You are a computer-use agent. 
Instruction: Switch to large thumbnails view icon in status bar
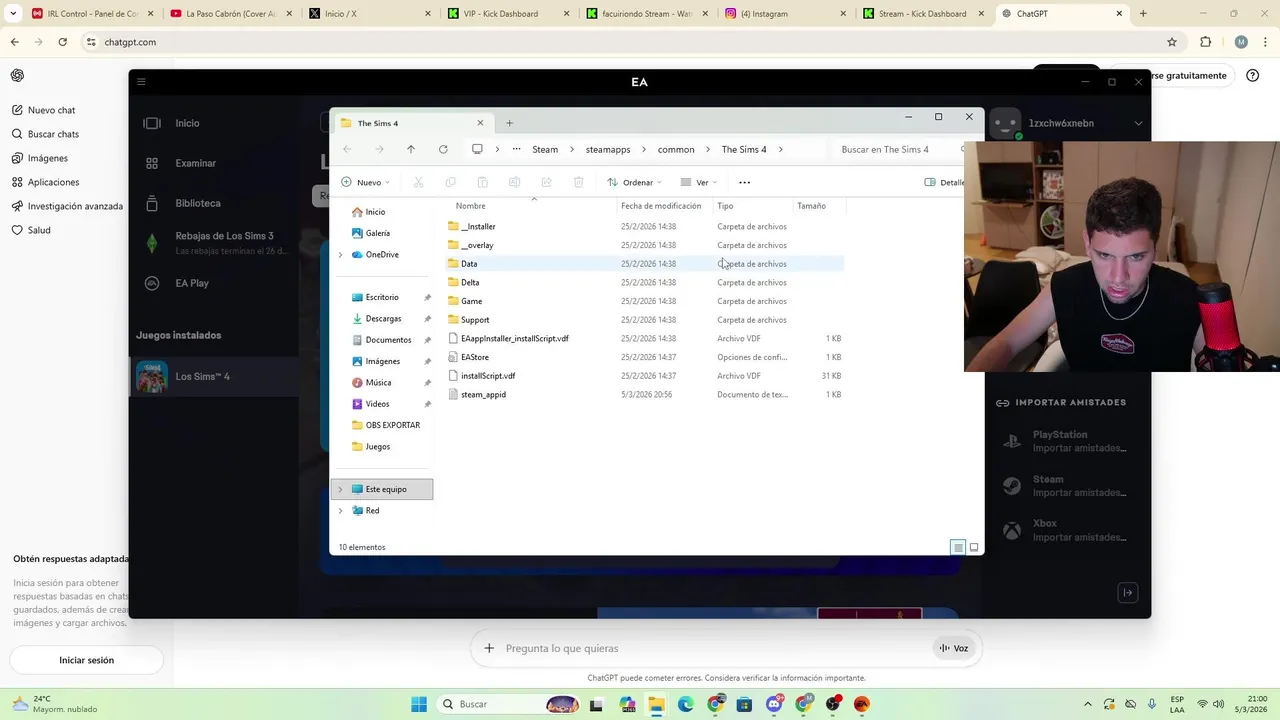[x=974, y=547]
